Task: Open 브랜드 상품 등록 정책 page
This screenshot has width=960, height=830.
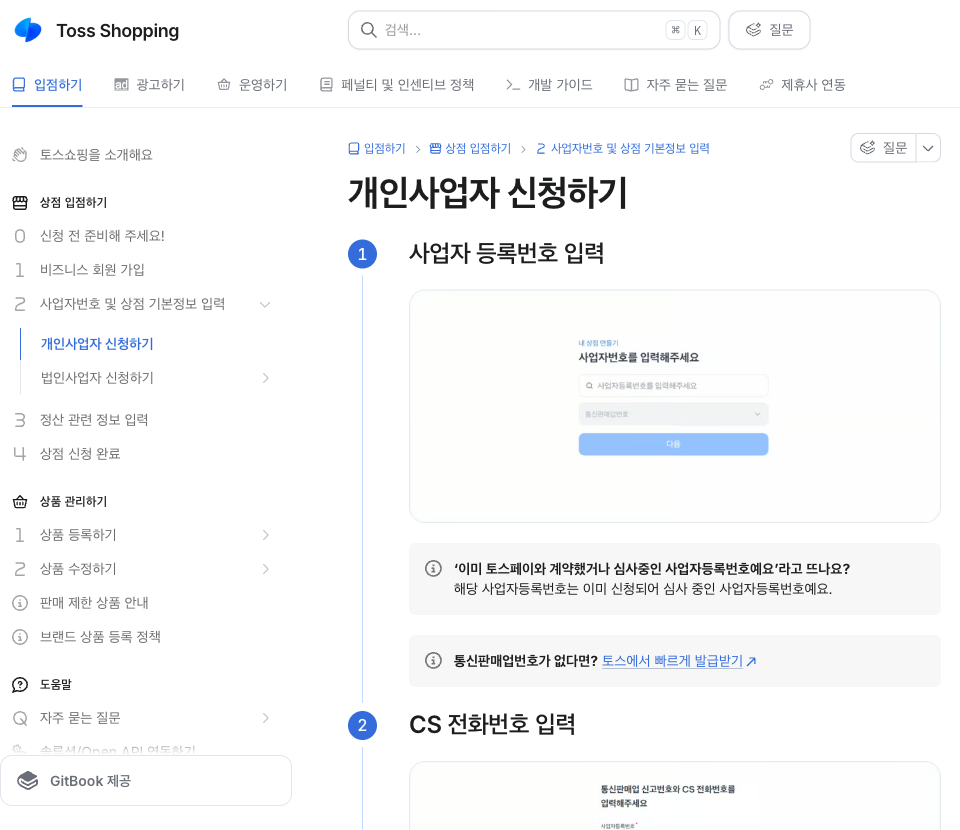Action: (100, 637)
